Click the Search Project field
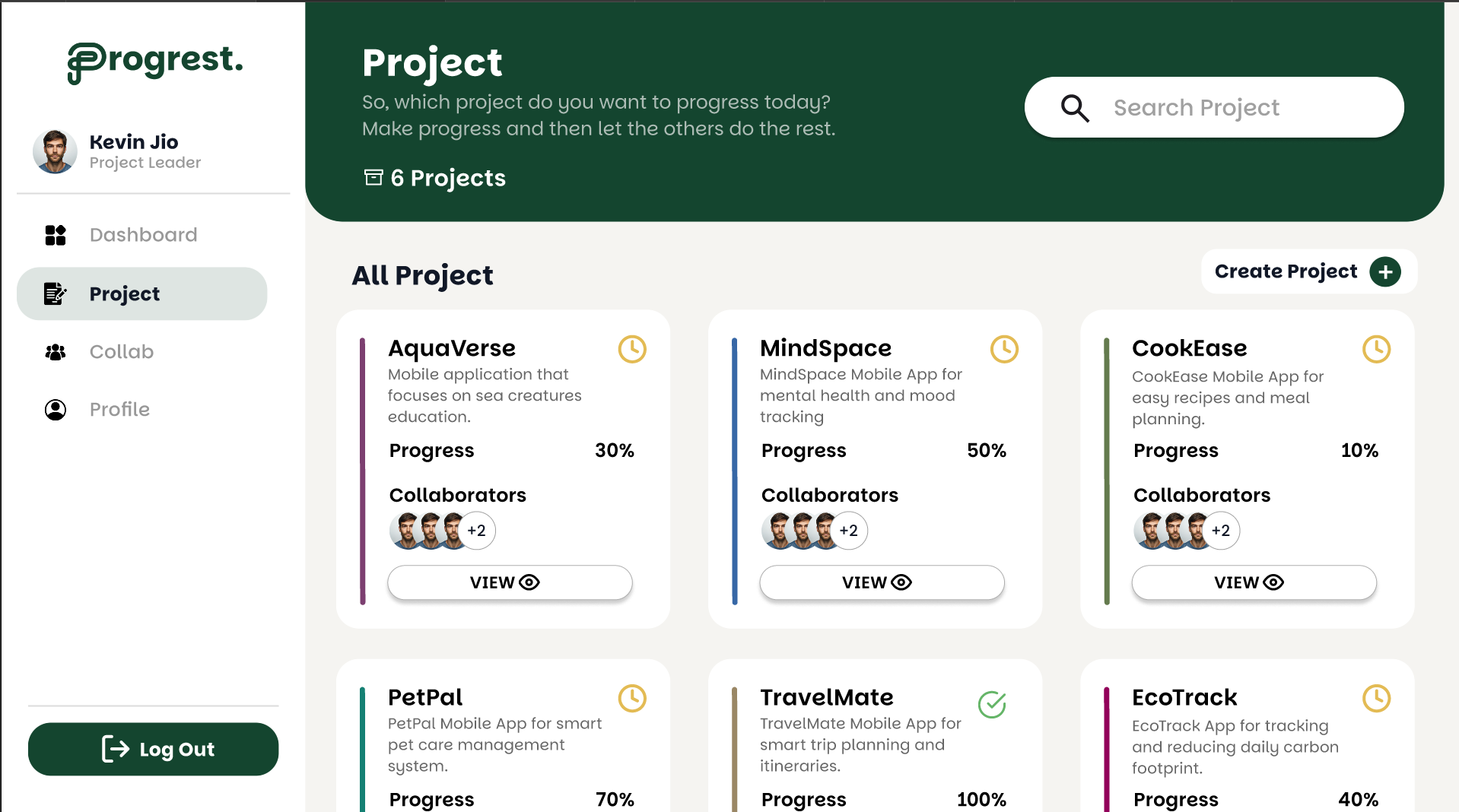 1214,107
